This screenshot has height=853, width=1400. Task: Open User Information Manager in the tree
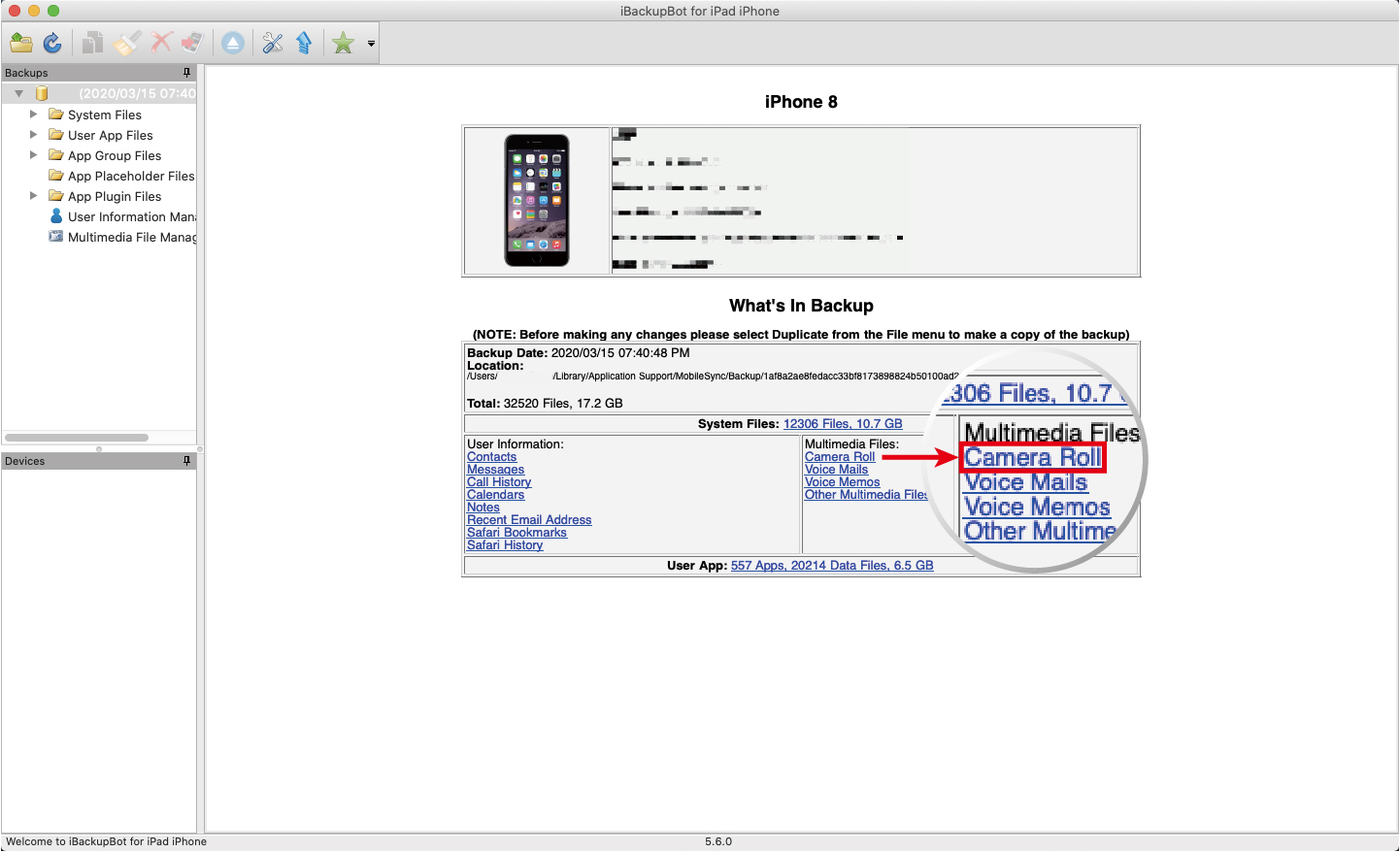(x=132, y=216)
